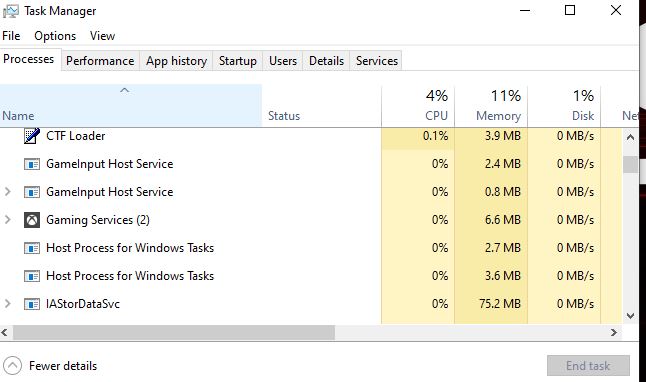Click icon of GameInput Host Service using 2.4 MB
Image resolution: width=646 pixels, height=382 pixels.
pos(32,164)
